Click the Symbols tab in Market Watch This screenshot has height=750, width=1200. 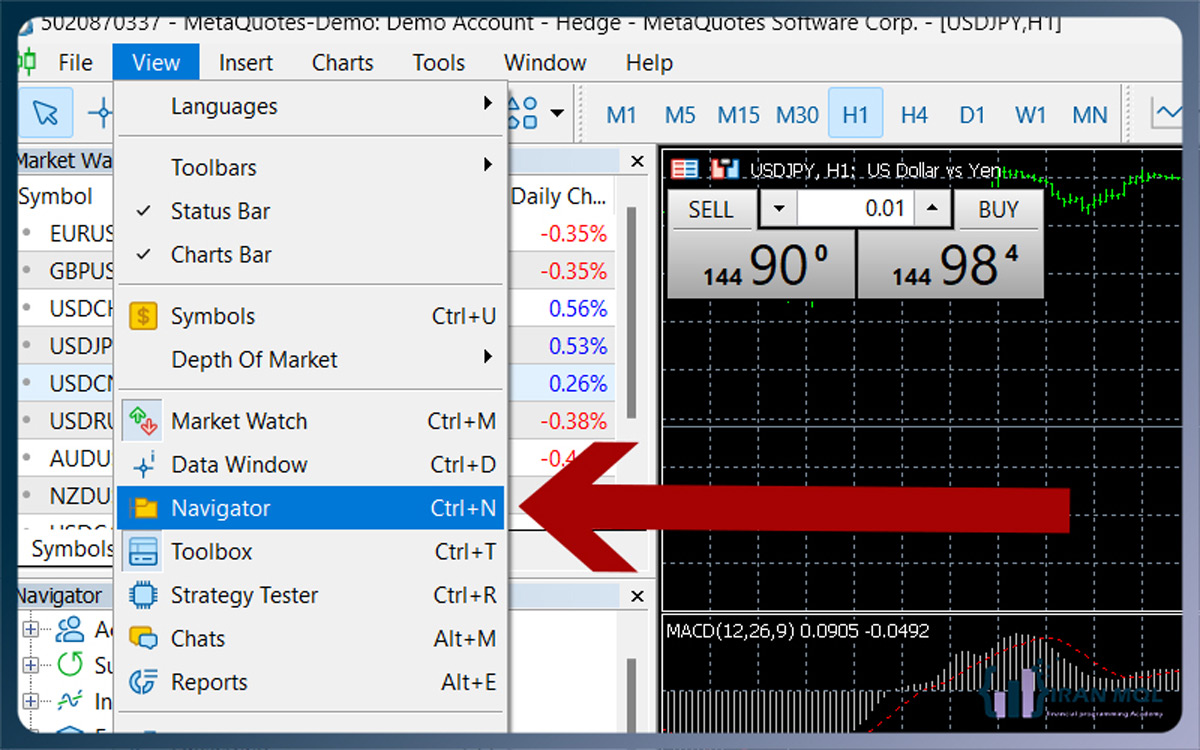pyautogui.click(x=72, y=549)
